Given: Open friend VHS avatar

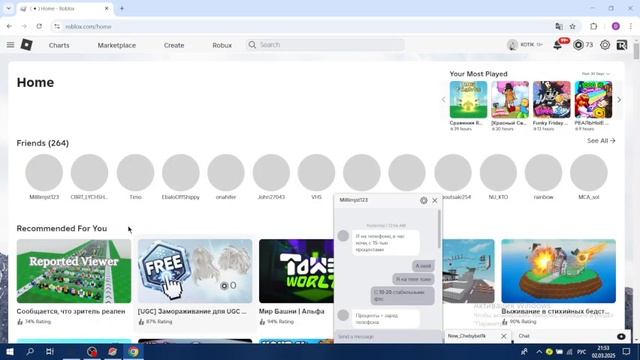Looking at the screenshot, I should point(316,173).
